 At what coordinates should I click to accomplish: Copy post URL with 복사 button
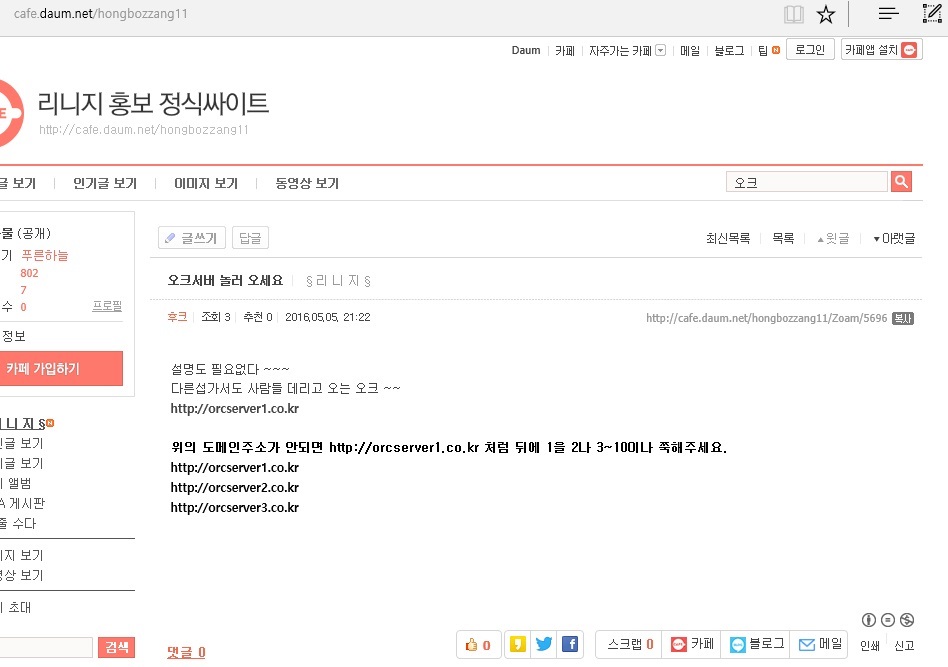pos(903,318)
